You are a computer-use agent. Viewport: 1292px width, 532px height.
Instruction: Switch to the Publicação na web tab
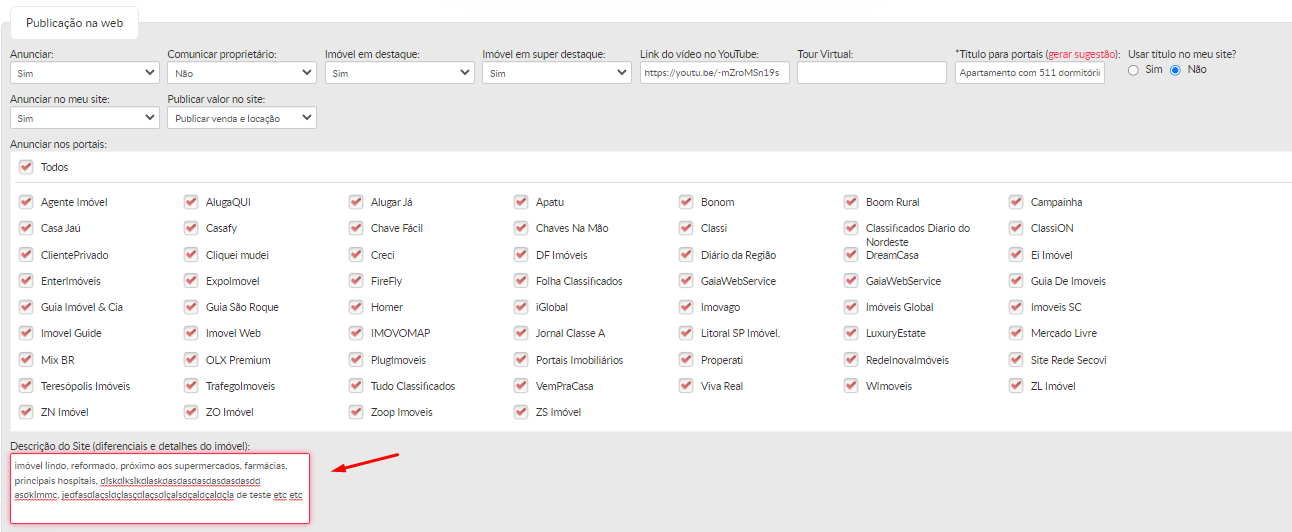coord(74,22)
